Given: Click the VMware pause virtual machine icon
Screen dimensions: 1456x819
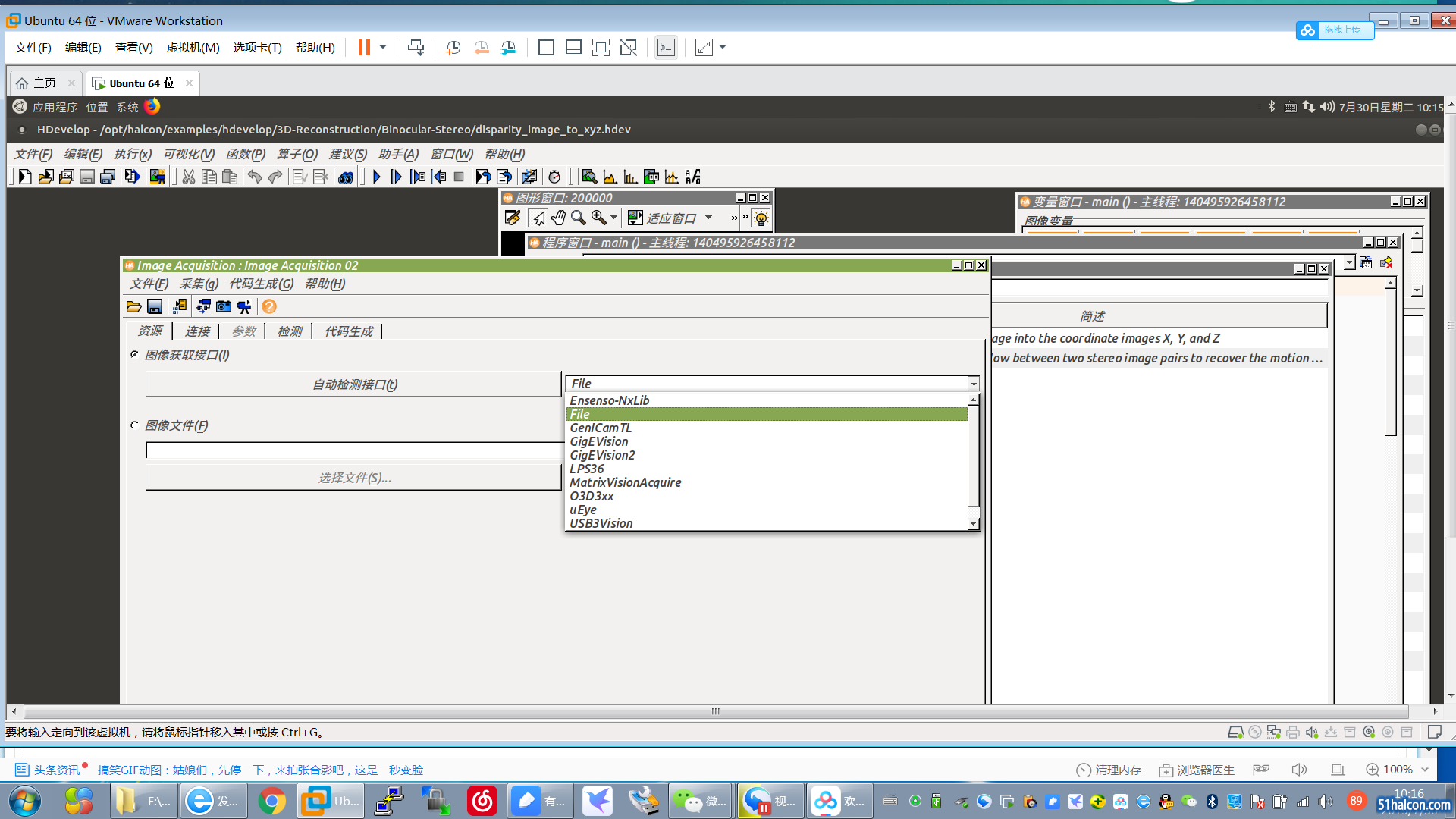Looking at the screenshot, I should point(364,47).
